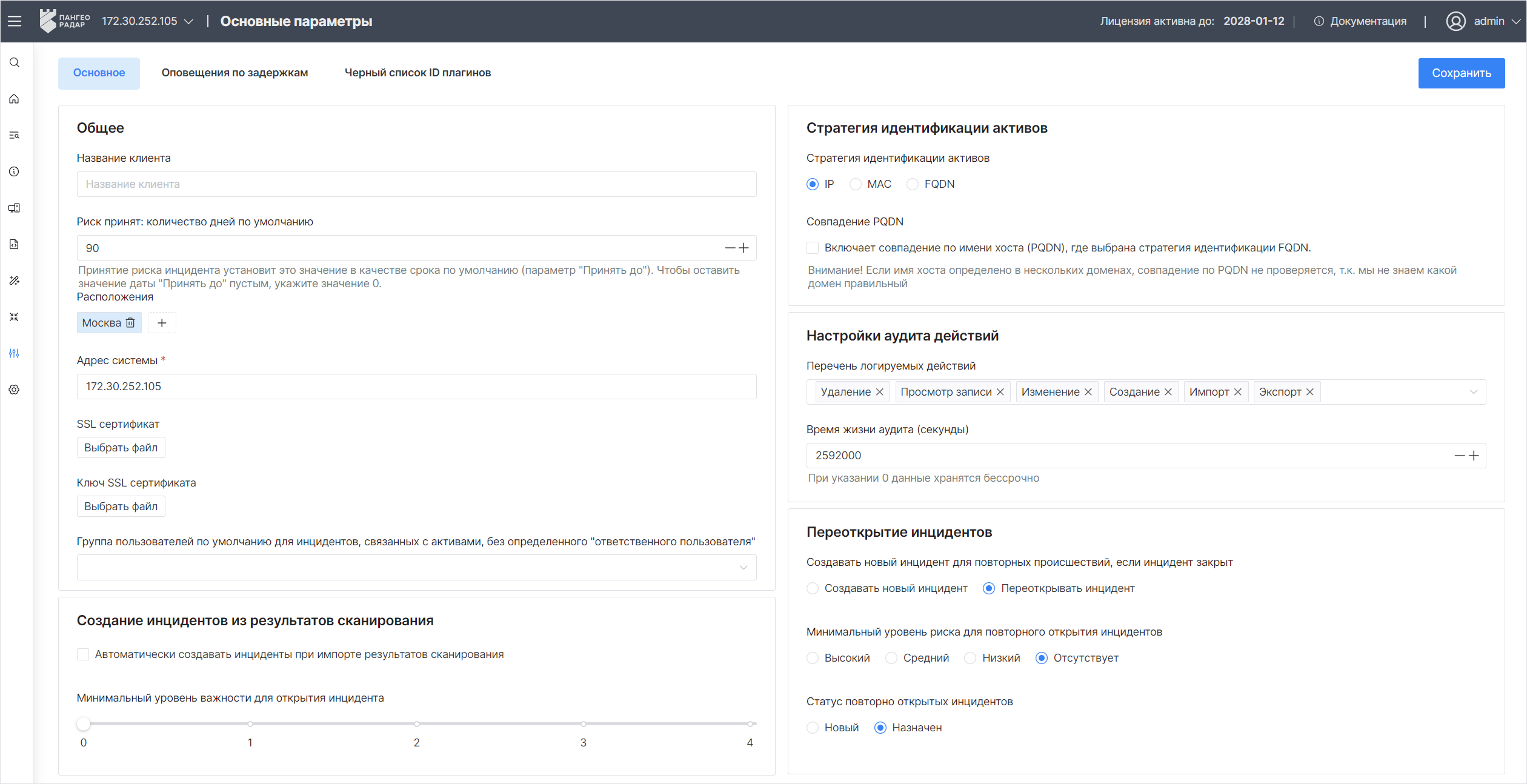The height and width of the screenshot is (784, 1527).
Task: Open the Документация link
Action: tap(1368, 21)
